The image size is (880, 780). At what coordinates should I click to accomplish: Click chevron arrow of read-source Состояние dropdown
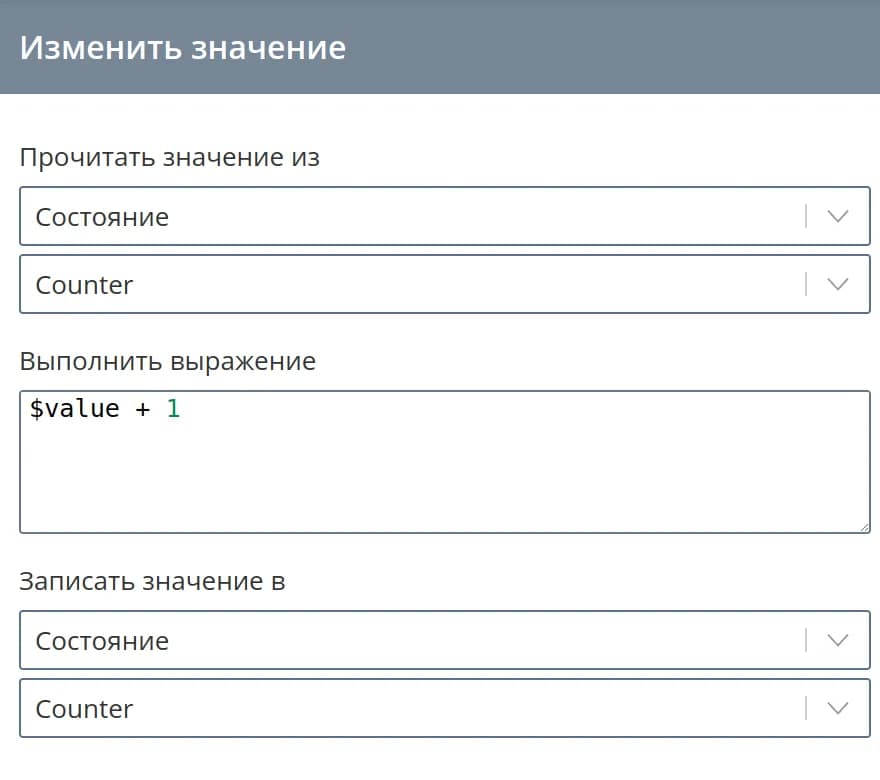point(838,216)
